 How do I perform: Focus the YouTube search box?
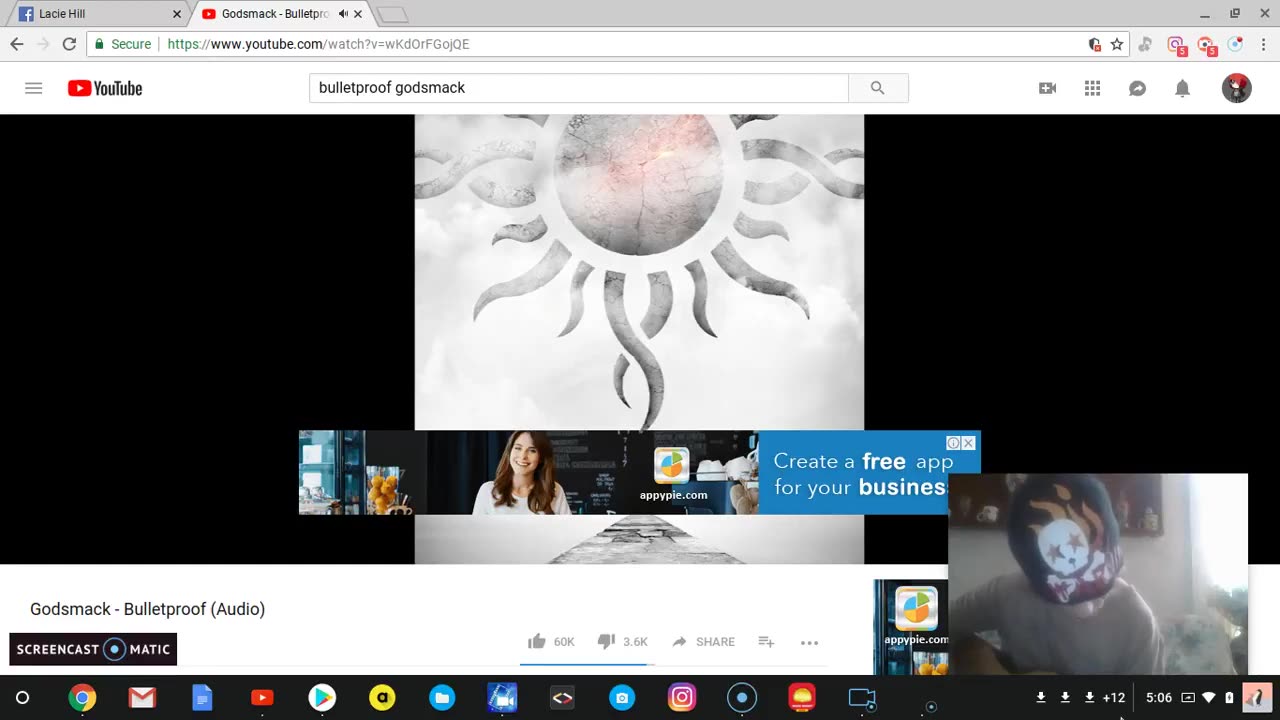pyautogui.click(x=579, y=88)
